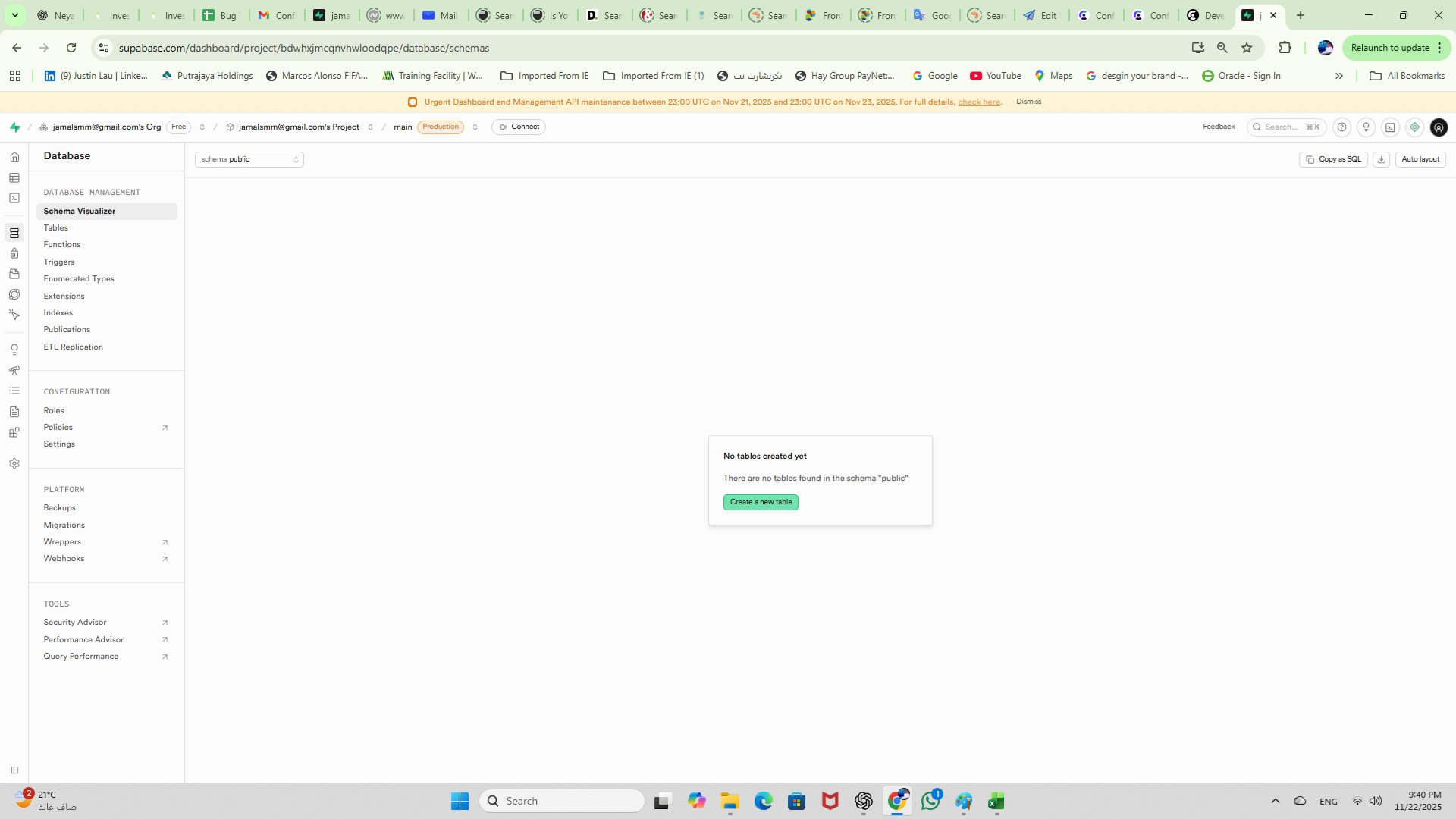Open the AI Assistant diamond icon
Screen dimensions: 1456x819
tap(1414, 127)
